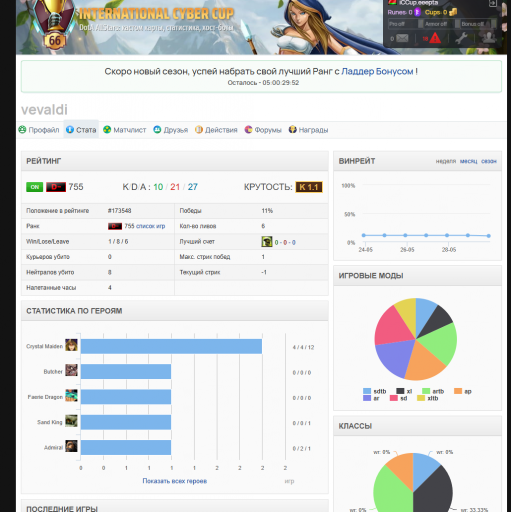The height and width of the screenshot is (512, 511).
Task: Click the vevaldi profile name
Action: pyautogui.click(x=44, y=110)
